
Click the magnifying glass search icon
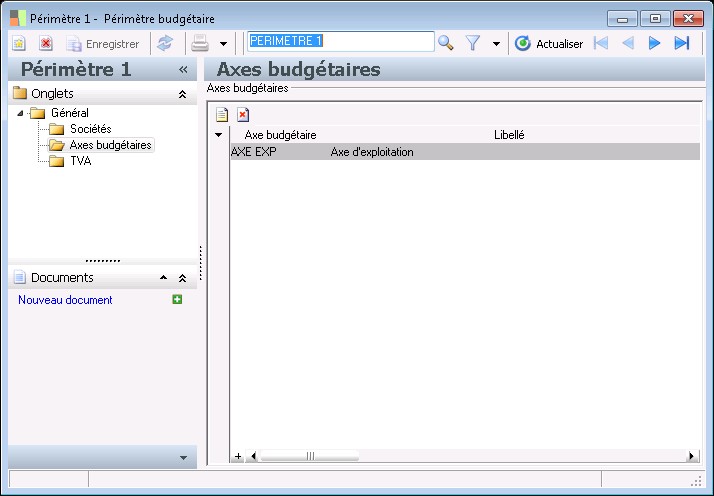coord(445,43)
